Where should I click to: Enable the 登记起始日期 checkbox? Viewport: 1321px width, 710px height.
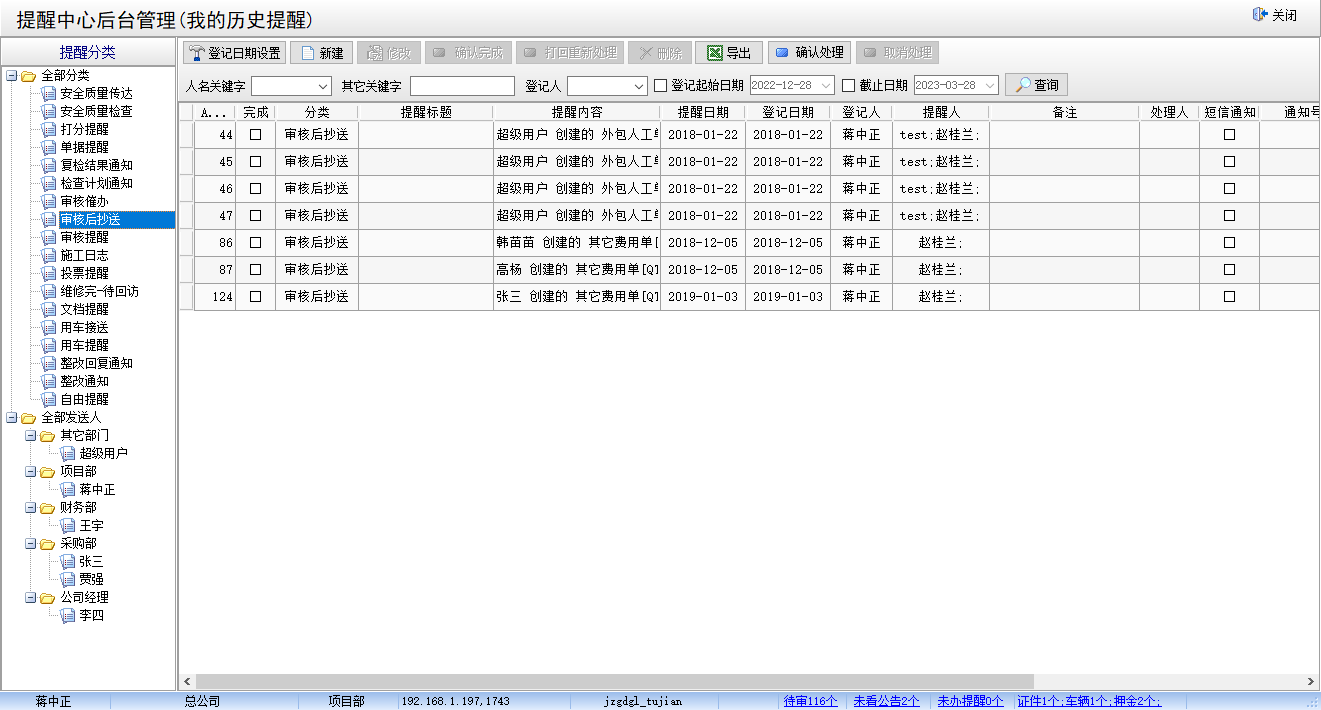coord(660,86)
